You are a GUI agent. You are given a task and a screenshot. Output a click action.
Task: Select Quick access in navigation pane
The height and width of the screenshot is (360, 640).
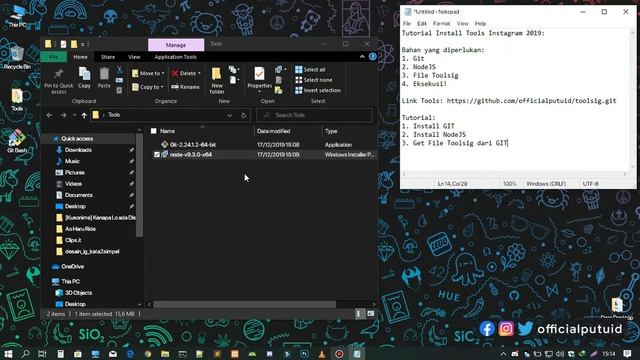coord(77,139)
